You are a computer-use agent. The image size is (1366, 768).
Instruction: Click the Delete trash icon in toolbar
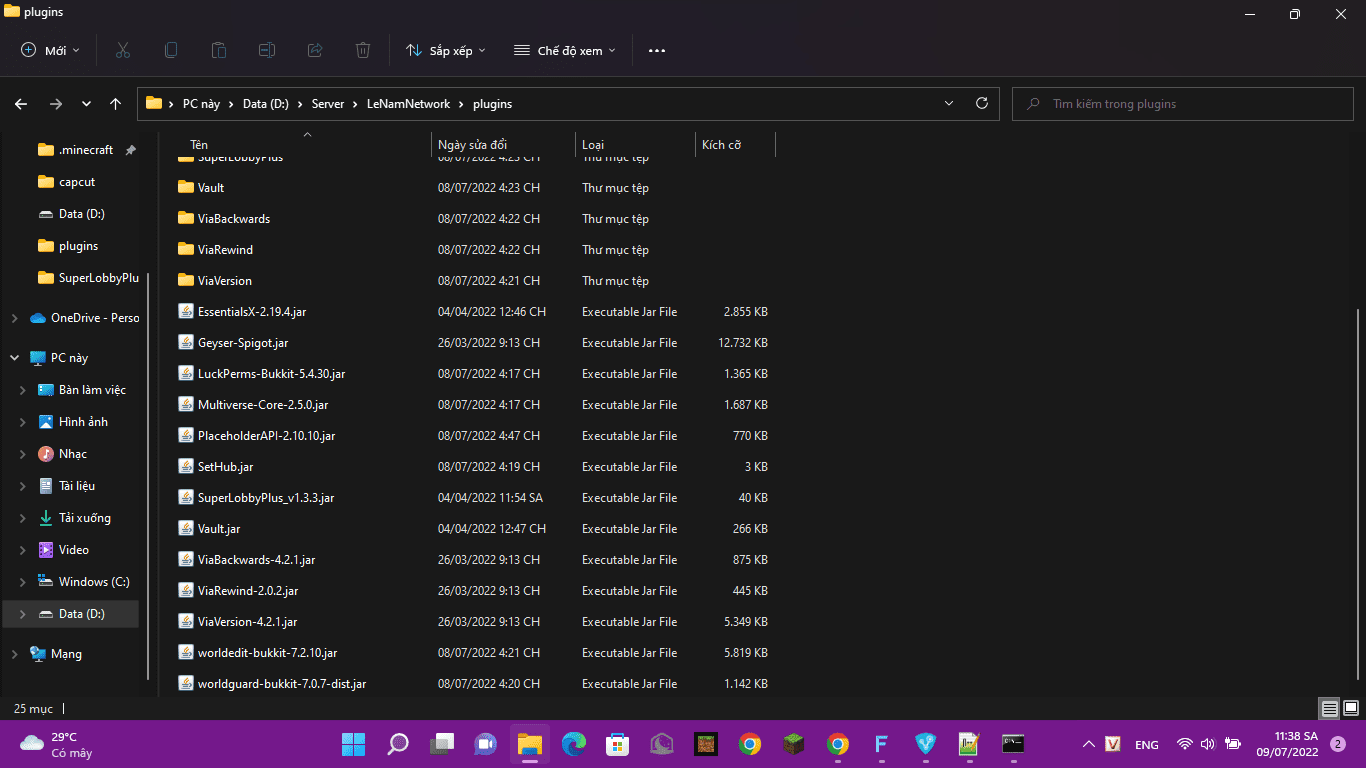pos(363,50)
